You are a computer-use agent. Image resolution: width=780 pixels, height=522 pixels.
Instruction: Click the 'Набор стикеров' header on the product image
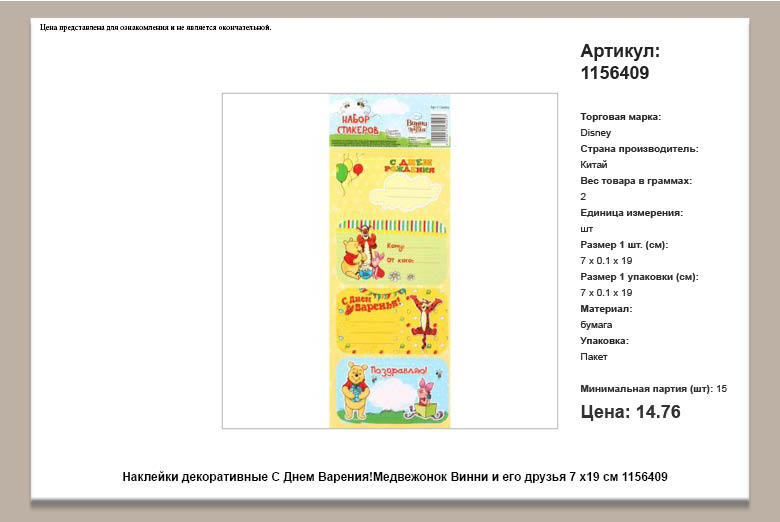[x=358, y=124]
